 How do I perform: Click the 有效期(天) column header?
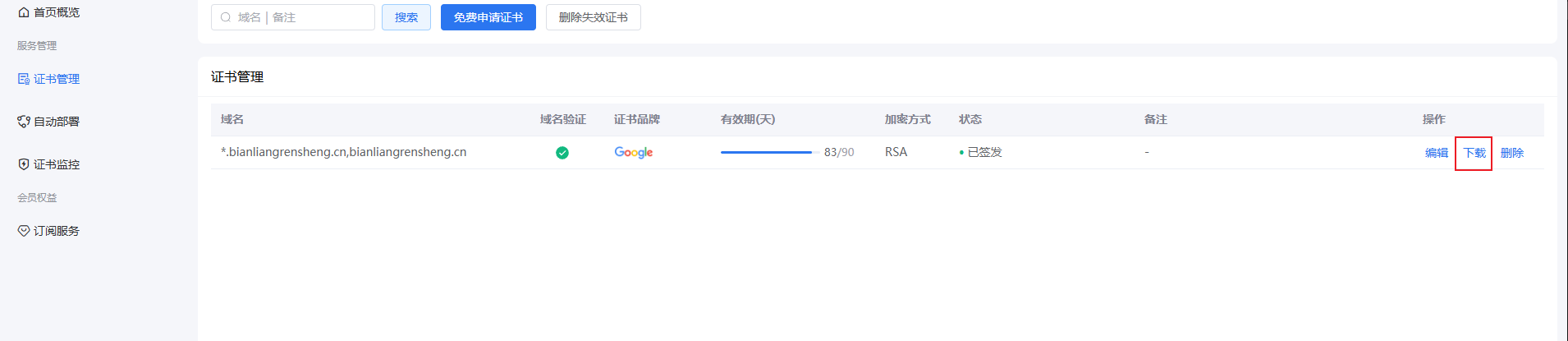[747, 119]
